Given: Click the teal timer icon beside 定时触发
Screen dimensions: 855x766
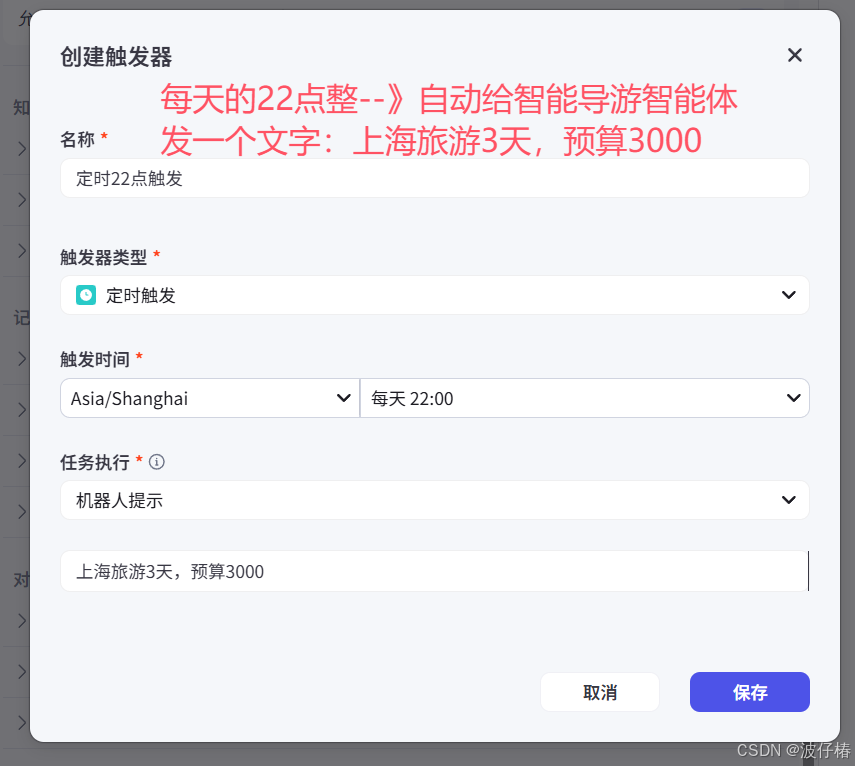Looking at the screenshot, I should pyautogui.click(x=85, y=295).
